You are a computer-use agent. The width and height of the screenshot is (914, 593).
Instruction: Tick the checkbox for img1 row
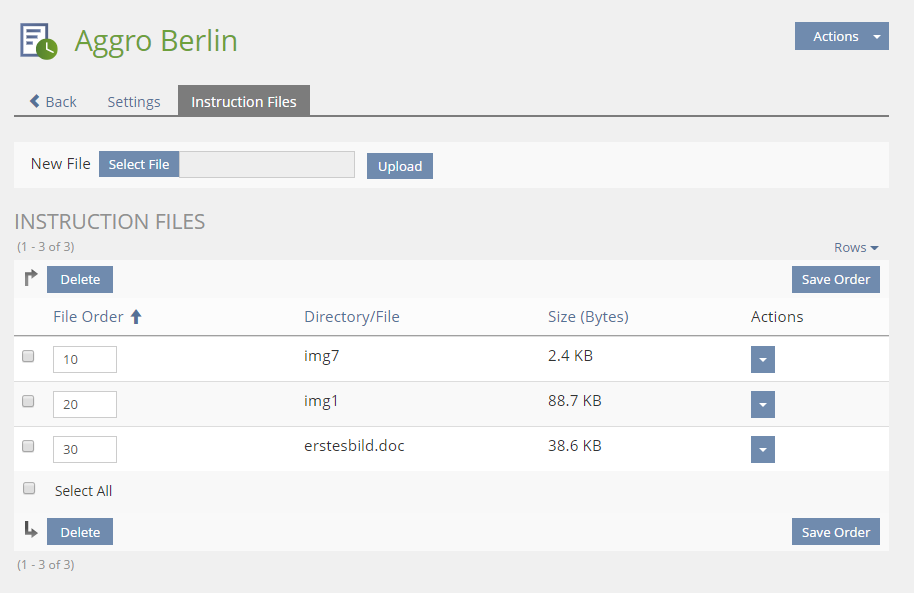[28, 401]
